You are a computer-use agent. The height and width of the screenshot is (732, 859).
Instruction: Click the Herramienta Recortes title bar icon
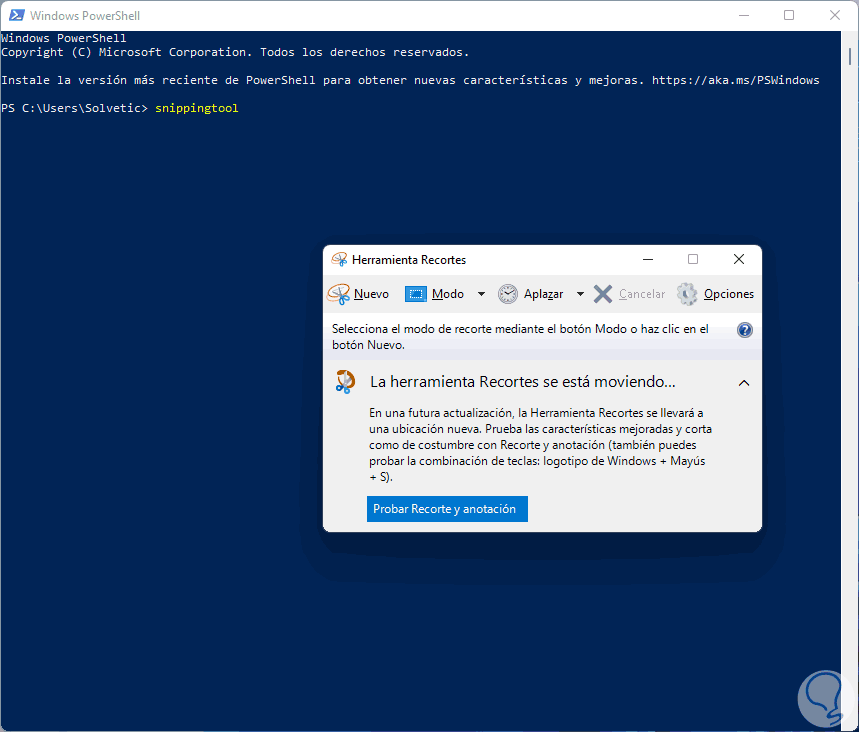[x=339, y=259]
